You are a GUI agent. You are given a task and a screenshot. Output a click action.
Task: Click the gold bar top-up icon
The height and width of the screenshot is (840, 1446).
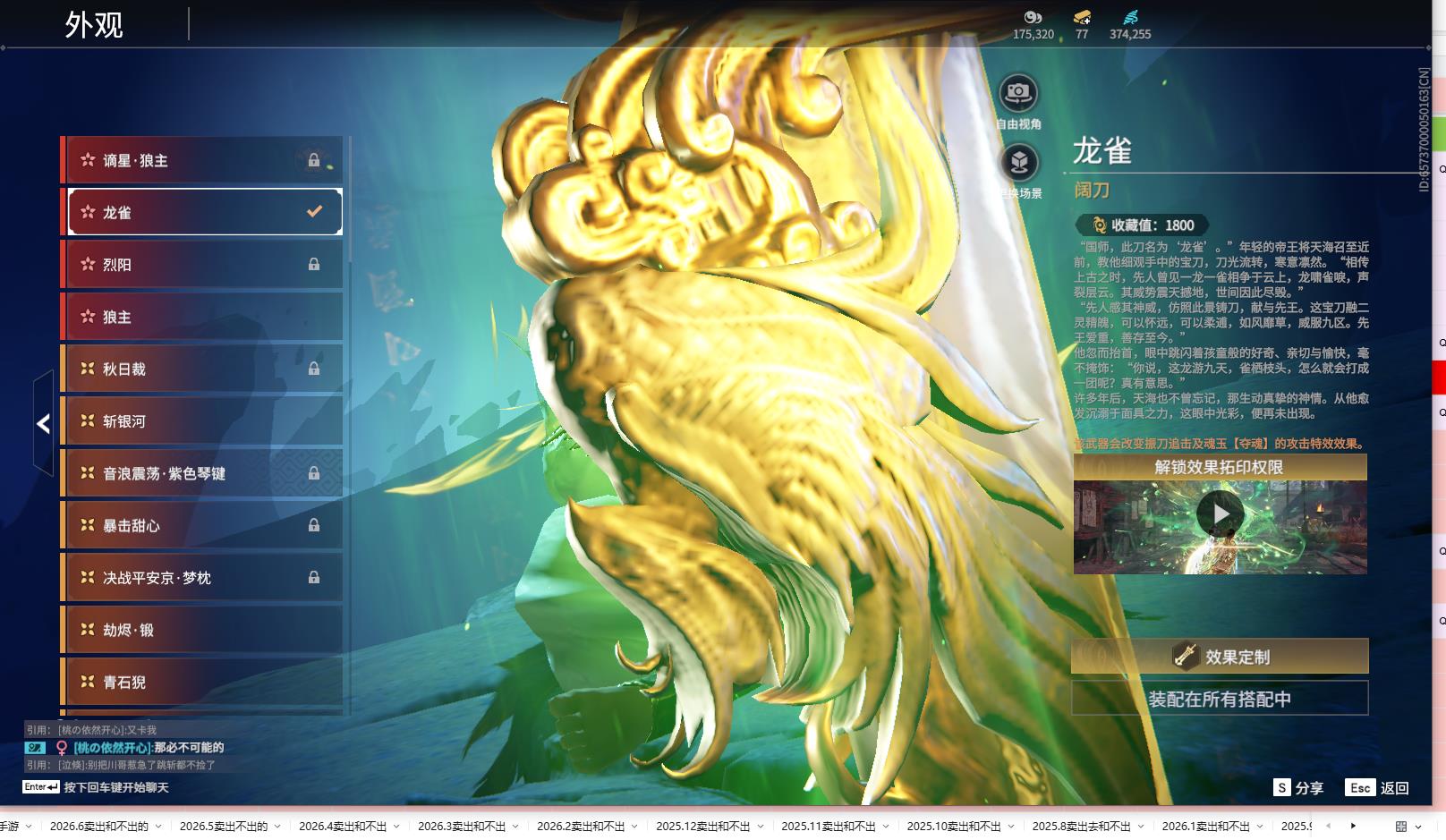1082,17
